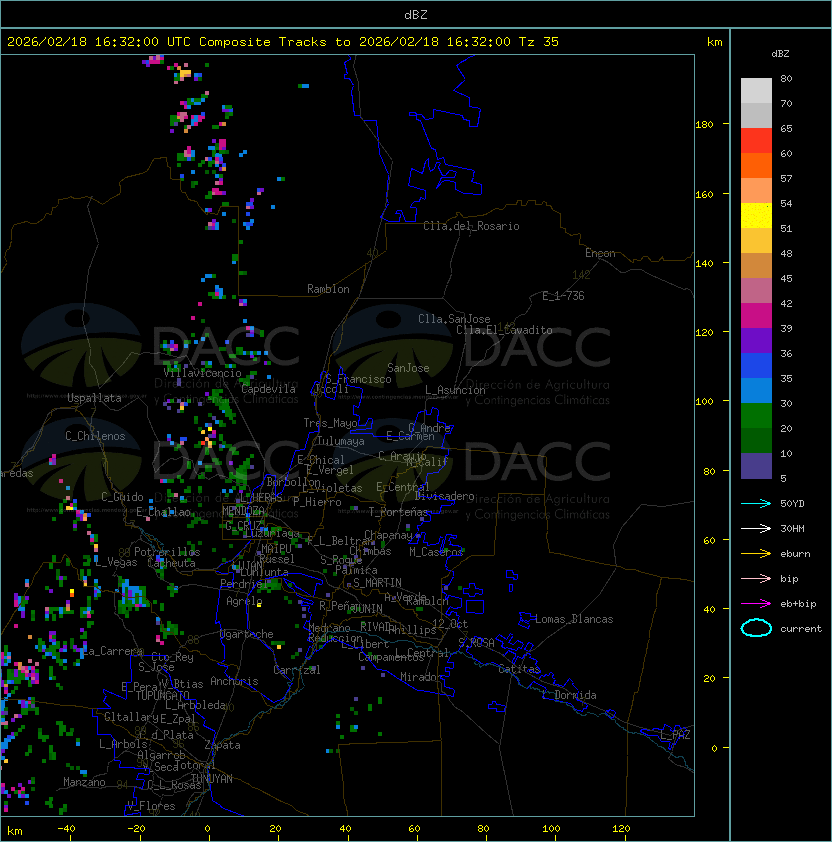Click the 'Lomas_Blancas' map label

[x=574, y=619]
